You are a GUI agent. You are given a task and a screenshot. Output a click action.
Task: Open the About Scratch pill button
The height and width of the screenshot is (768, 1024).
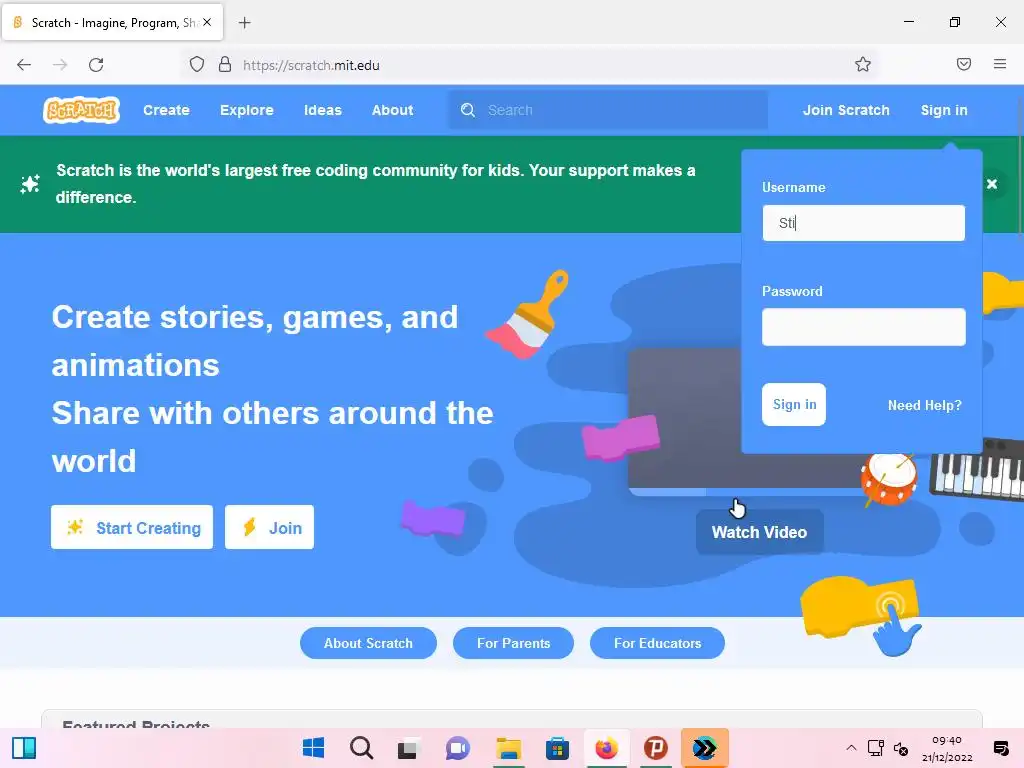pyautogui.click(x=368, y=643)
